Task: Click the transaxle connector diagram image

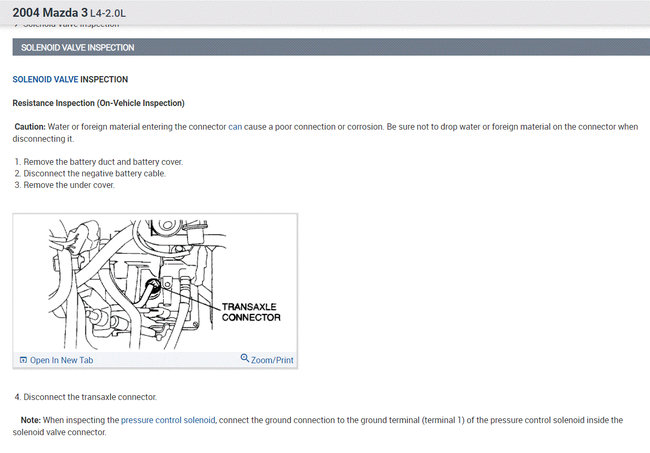Action: click(x=155, y=283)
